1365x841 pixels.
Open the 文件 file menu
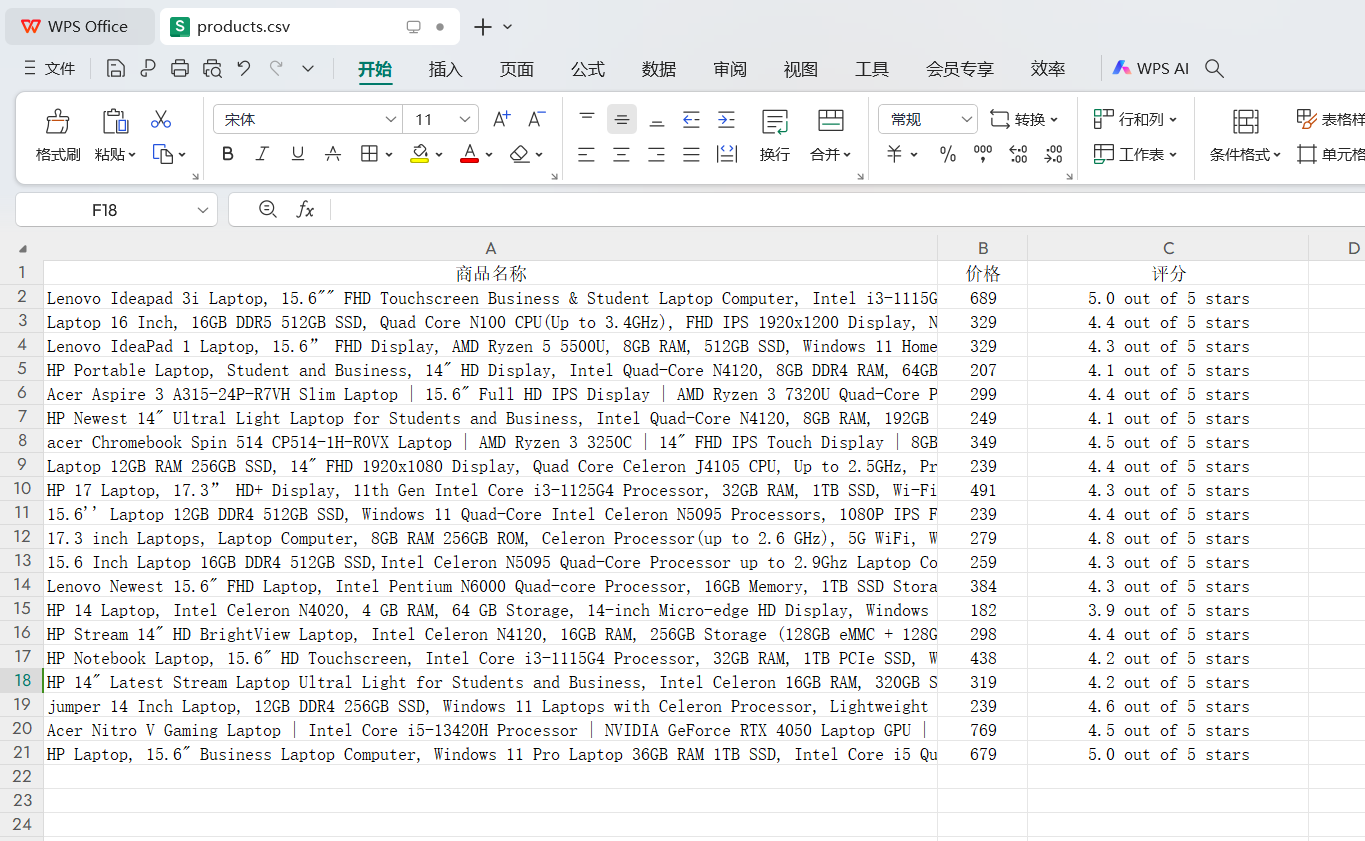(49, 68)
